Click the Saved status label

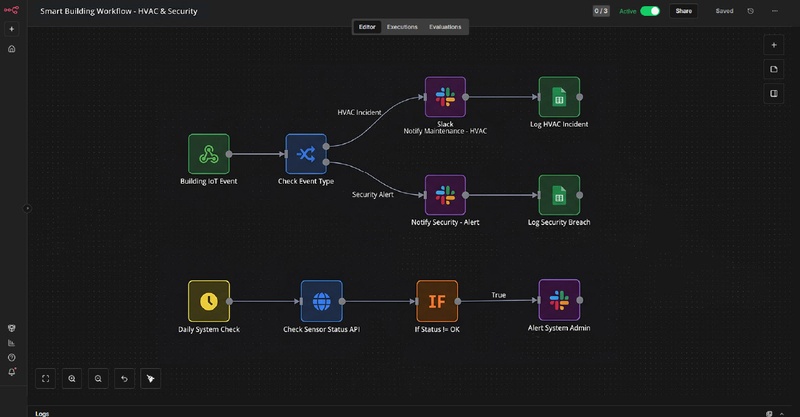(x=724, y=11)
